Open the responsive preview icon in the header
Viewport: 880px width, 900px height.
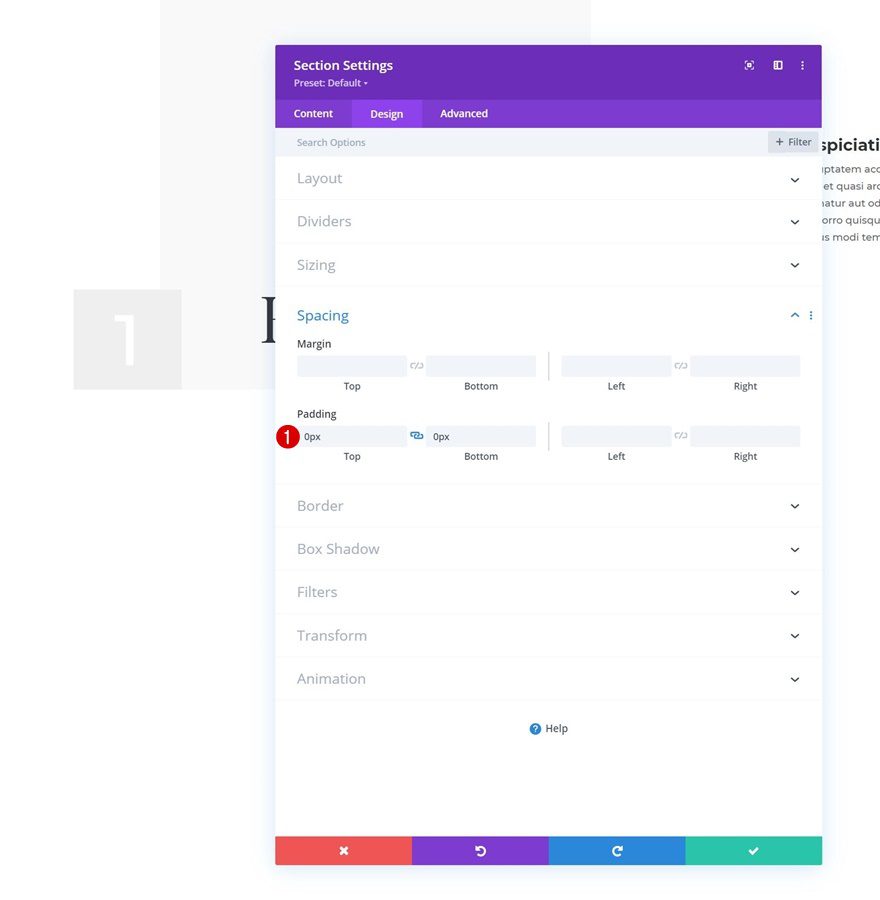[x=749, y=65]
